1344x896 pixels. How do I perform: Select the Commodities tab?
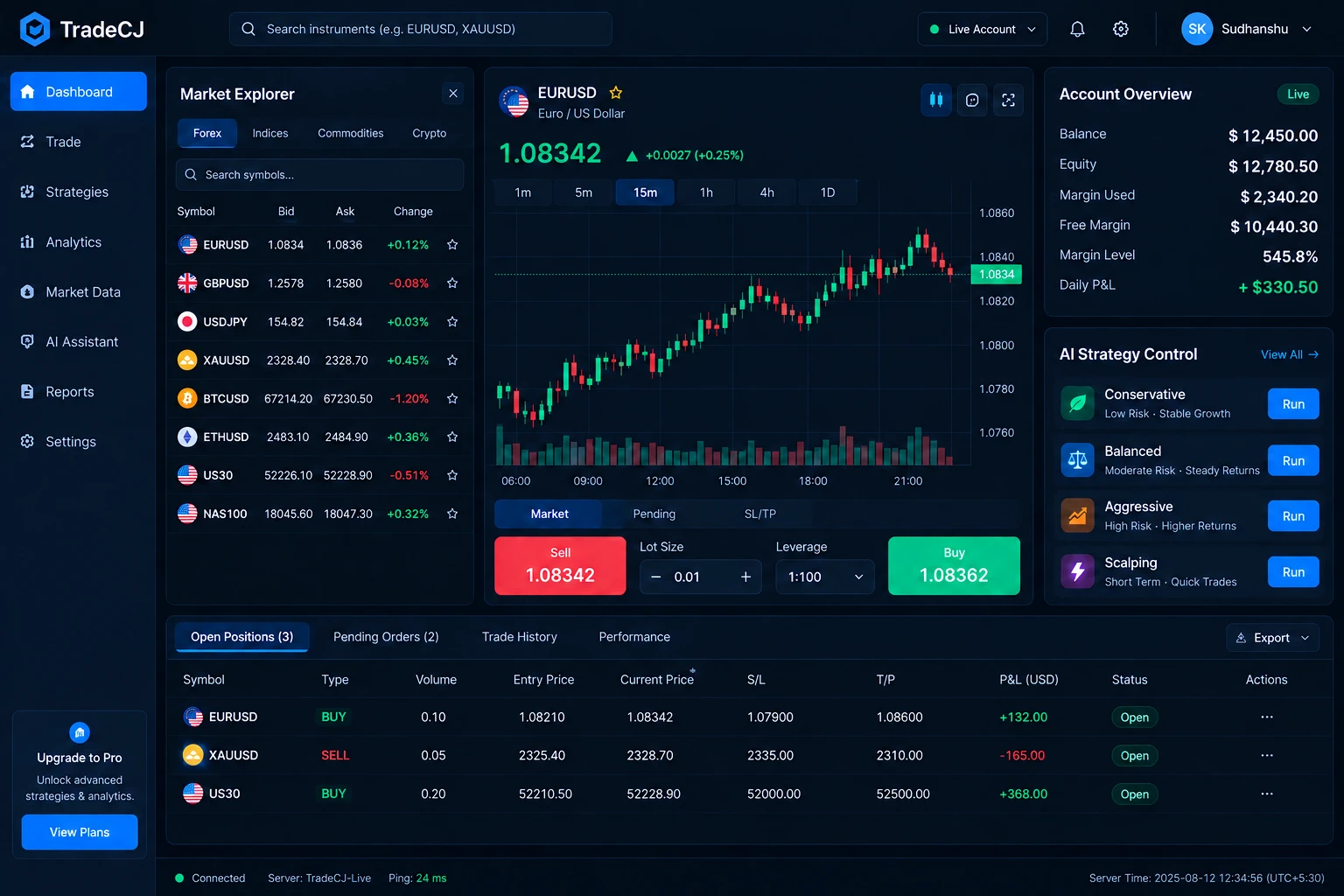[x=351, y=133]
